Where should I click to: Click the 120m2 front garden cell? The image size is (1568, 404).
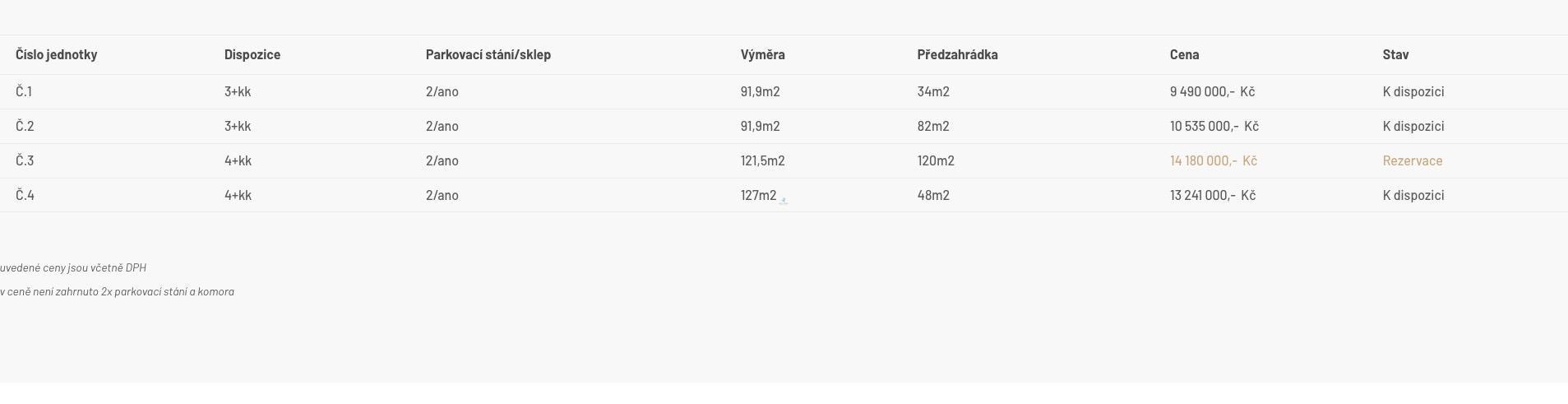pos(936,160)
